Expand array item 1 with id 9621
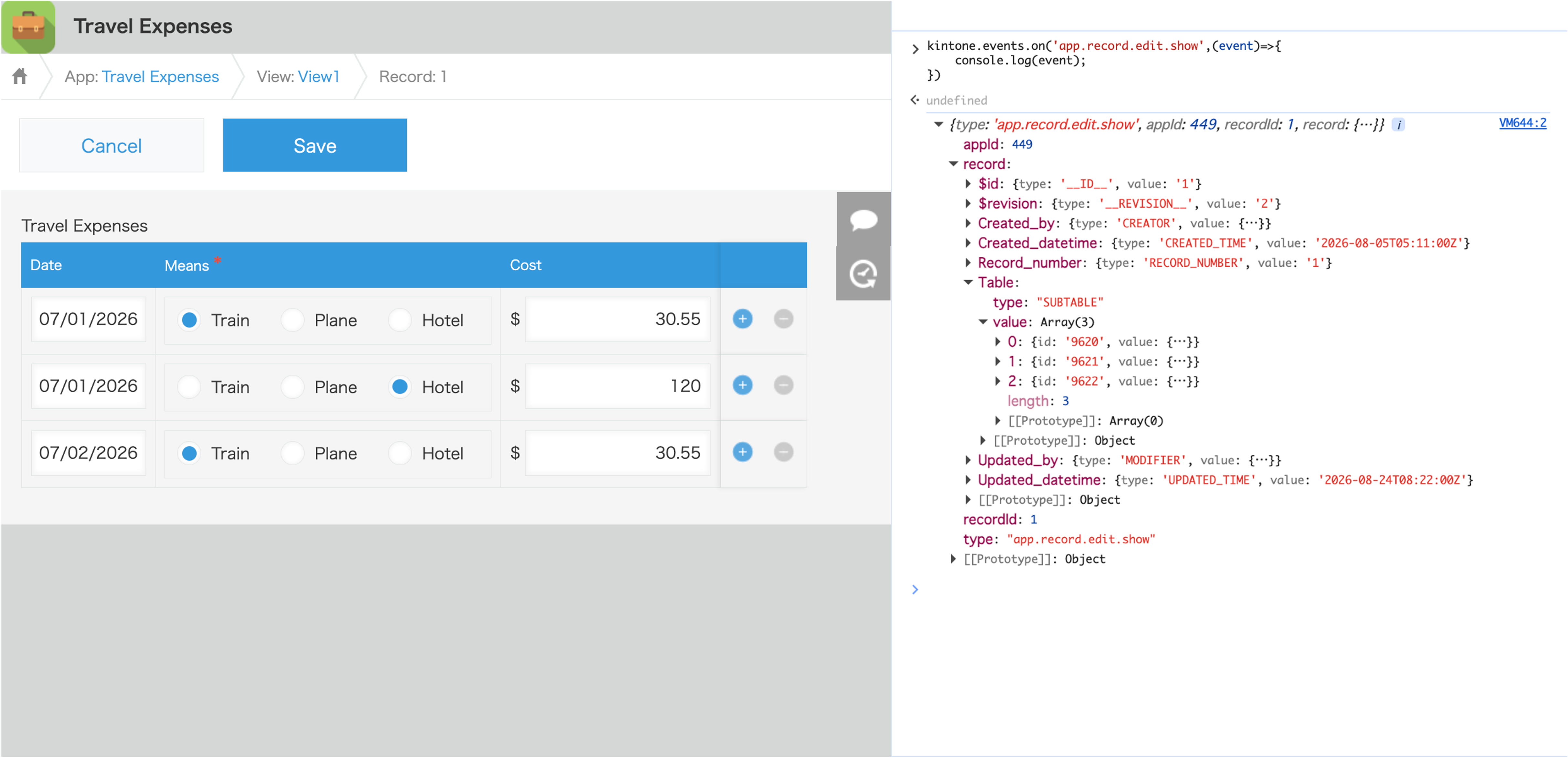Image resolution: width=1568 pixels, height=758 pixels. point(998,362)
